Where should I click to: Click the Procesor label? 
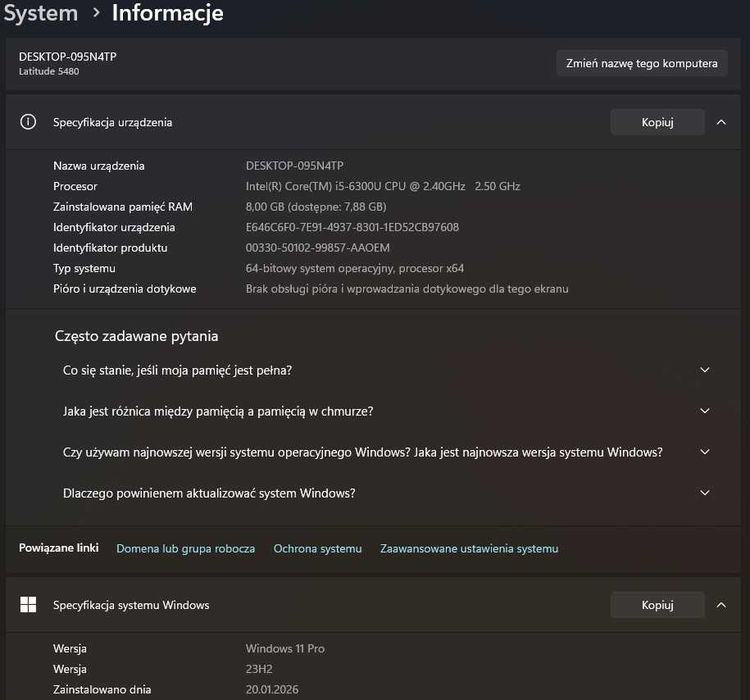(75, 186)
